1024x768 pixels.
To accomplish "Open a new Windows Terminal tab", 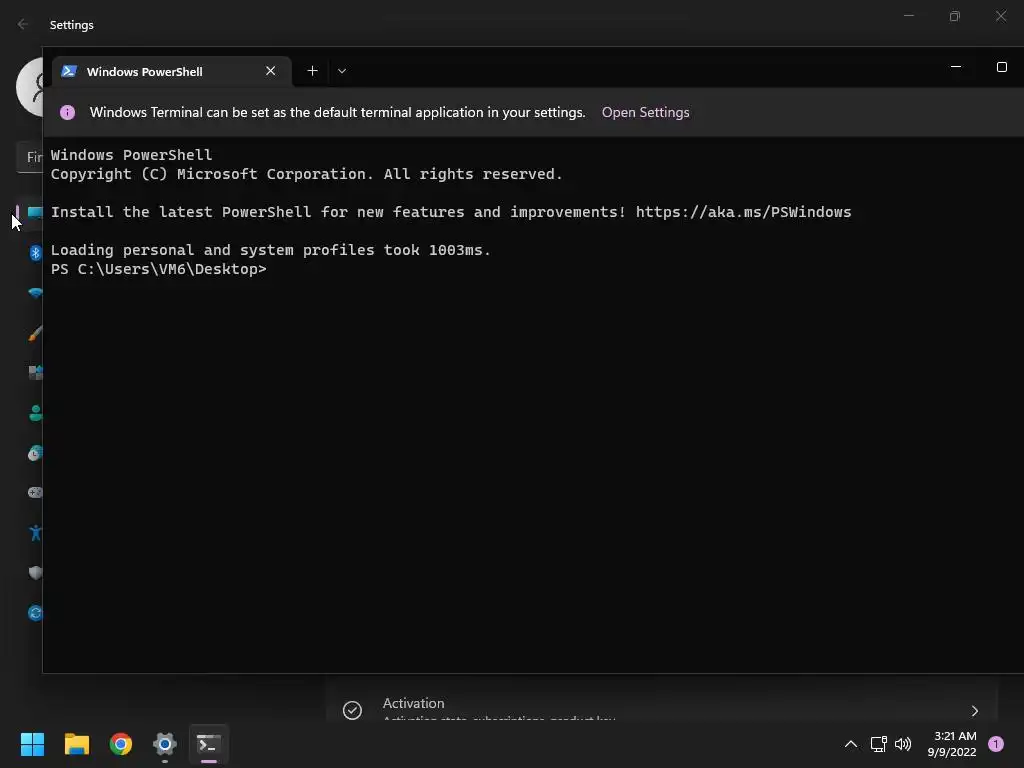I will [312, 71].
